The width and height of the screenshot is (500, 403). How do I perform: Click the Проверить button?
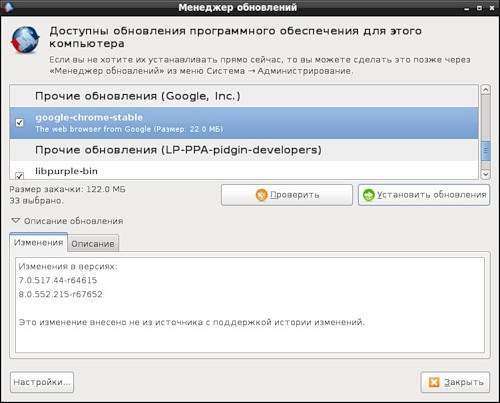click(287, 195)
